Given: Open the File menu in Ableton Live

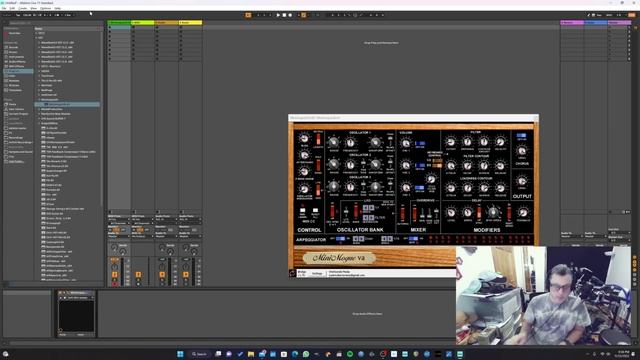Looking at the screenshot, I should click(x=4, y=8).
